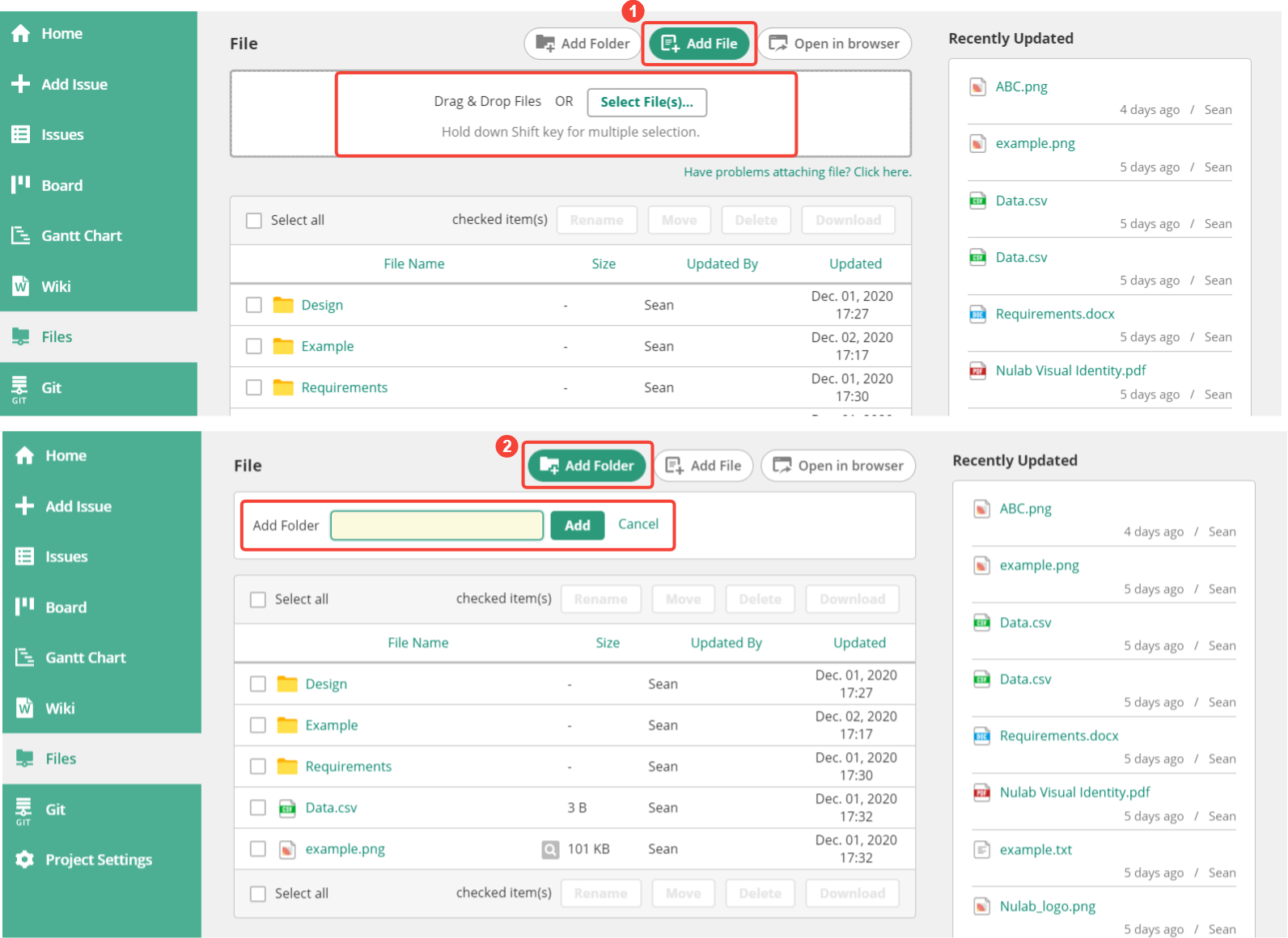Open example.txt from Recently Updated

(x=1036, y=850)
